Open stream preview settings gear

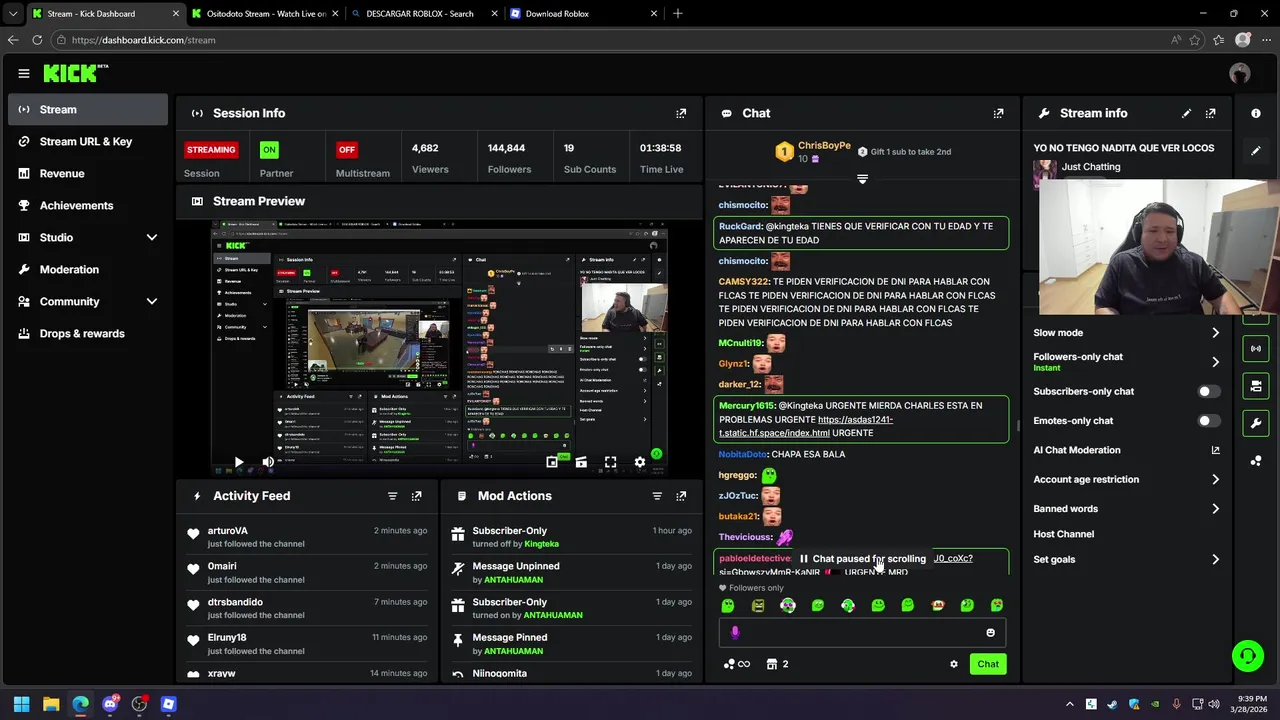click(x=640, y=462)
